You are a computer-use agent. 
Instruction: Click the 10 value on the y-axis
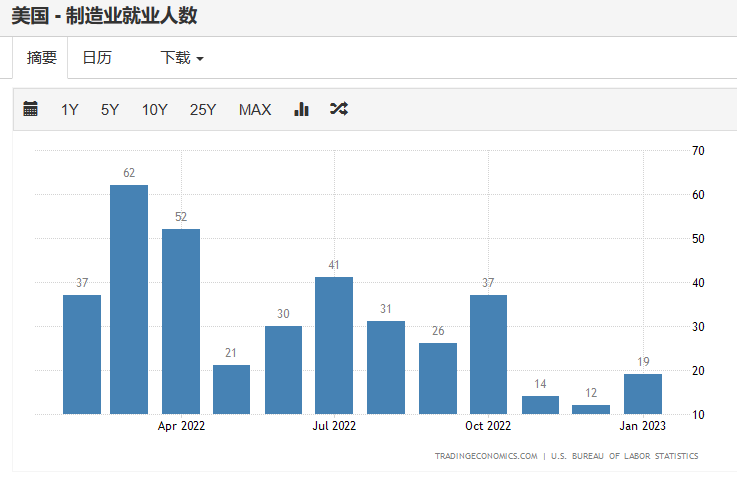[x=698, y=415]
